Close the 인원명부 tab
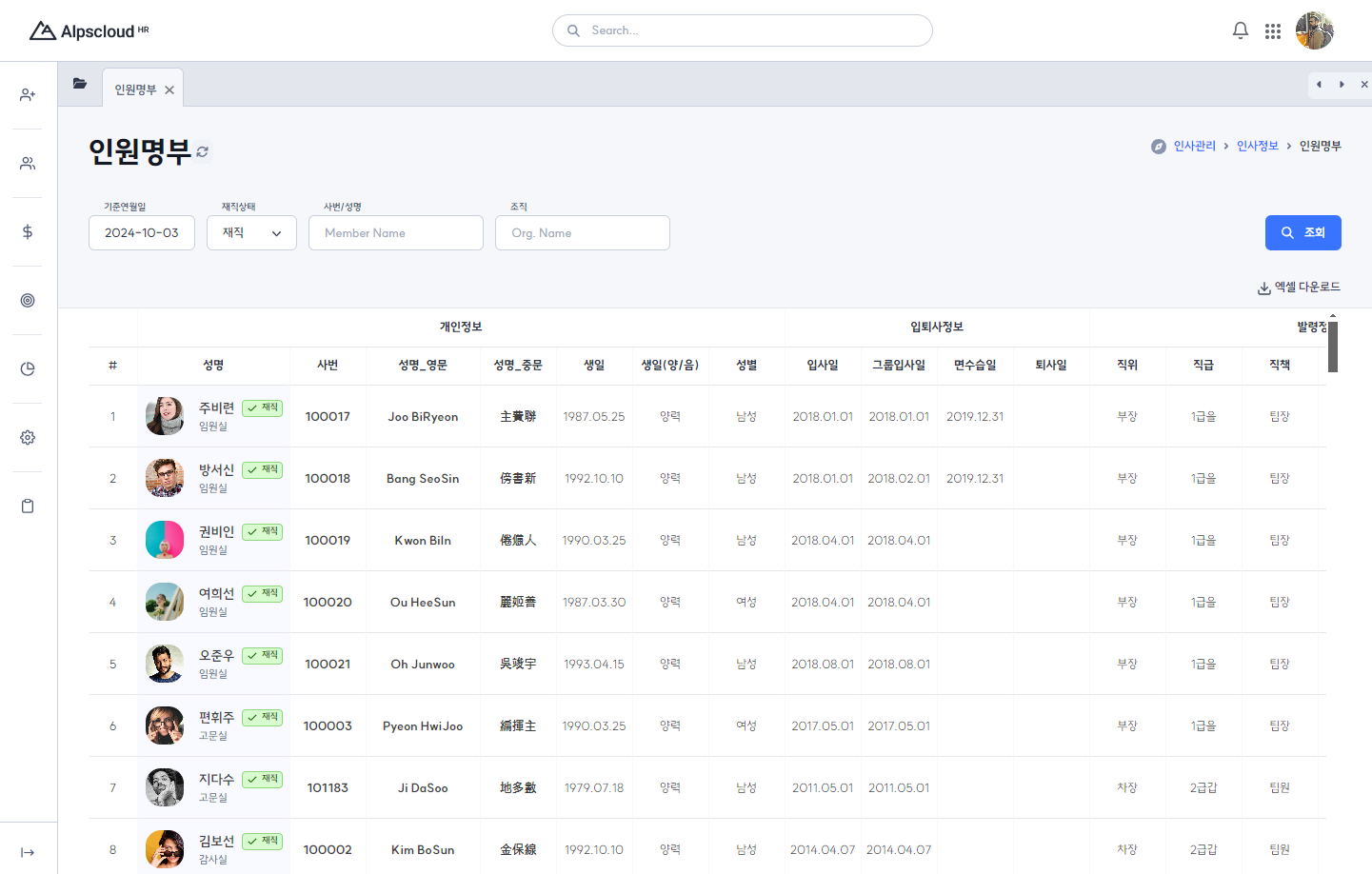This screenshot has height=874, width=1372. click(169, 90)
